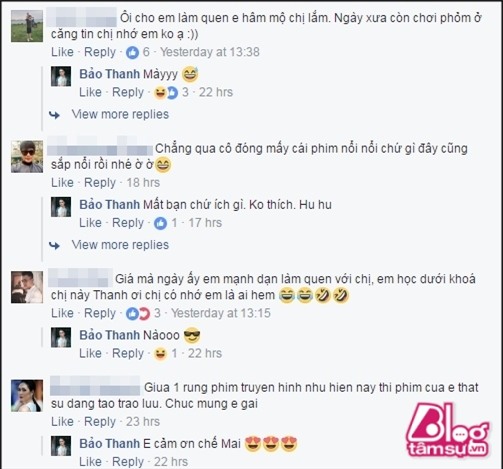Screen dimensions: 503x469
Task: Click the 'Yesterday at 13:15' timestamp
Action: (221, 313)
